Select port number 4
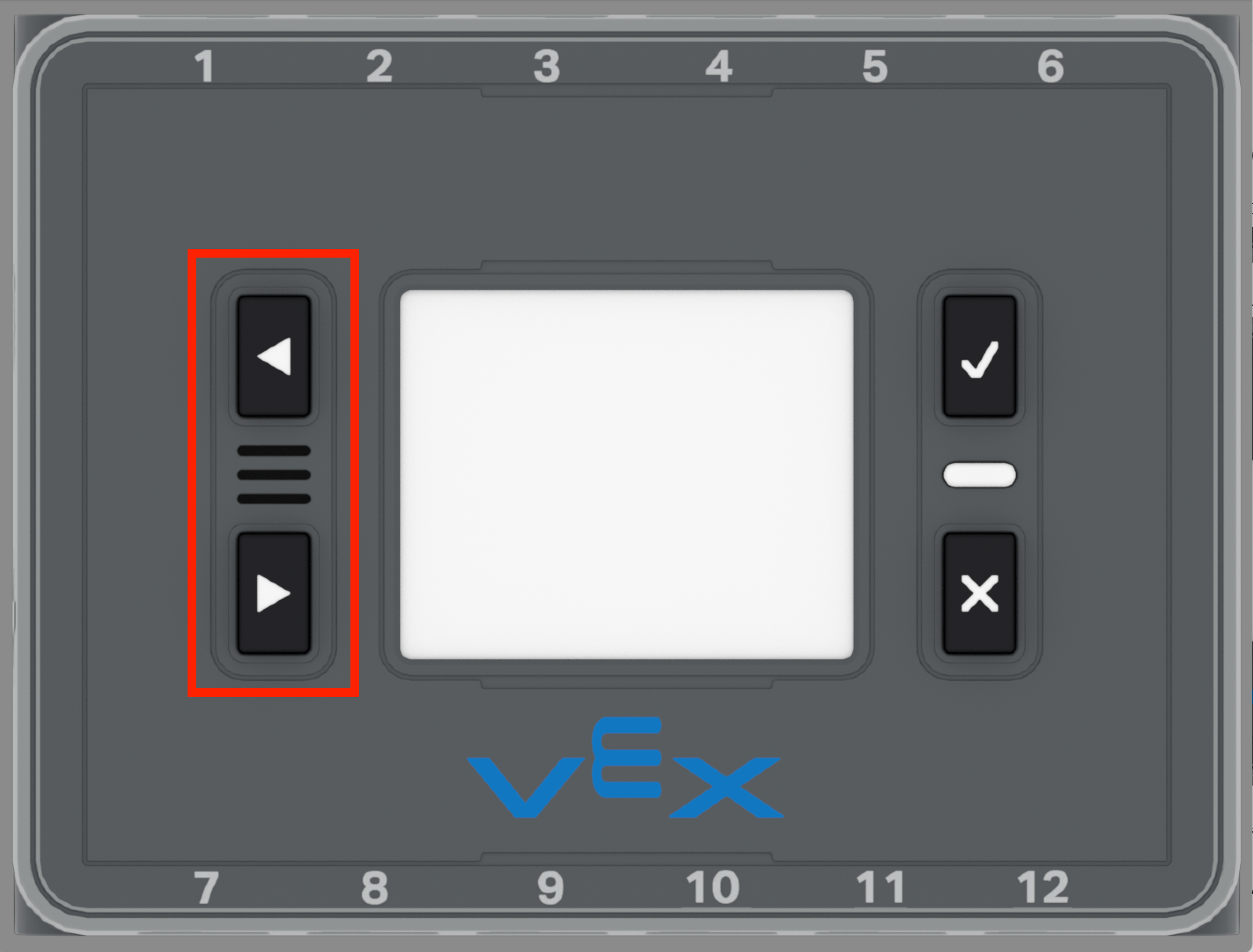The image size is (1253, 952). click(x=719, y=66)
